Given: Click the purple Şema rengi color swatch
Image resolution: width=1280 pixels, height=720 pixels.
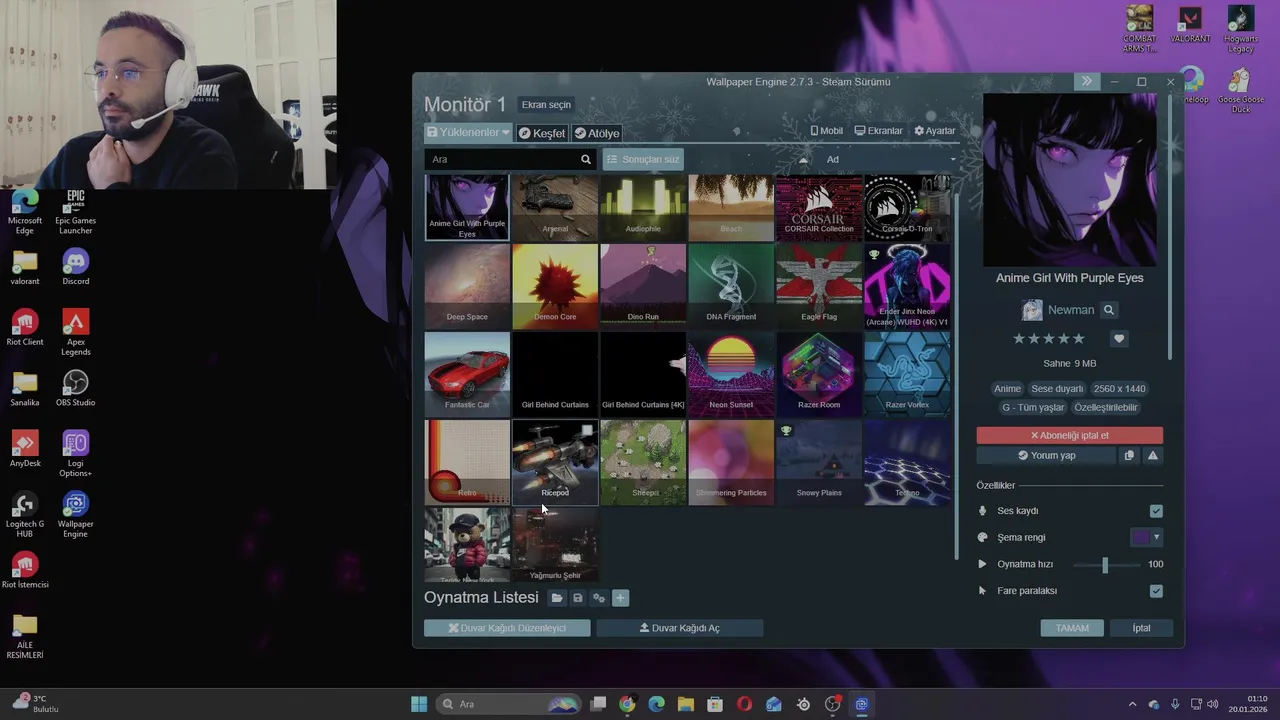Looking at the screenshot, I should 1141,537.
